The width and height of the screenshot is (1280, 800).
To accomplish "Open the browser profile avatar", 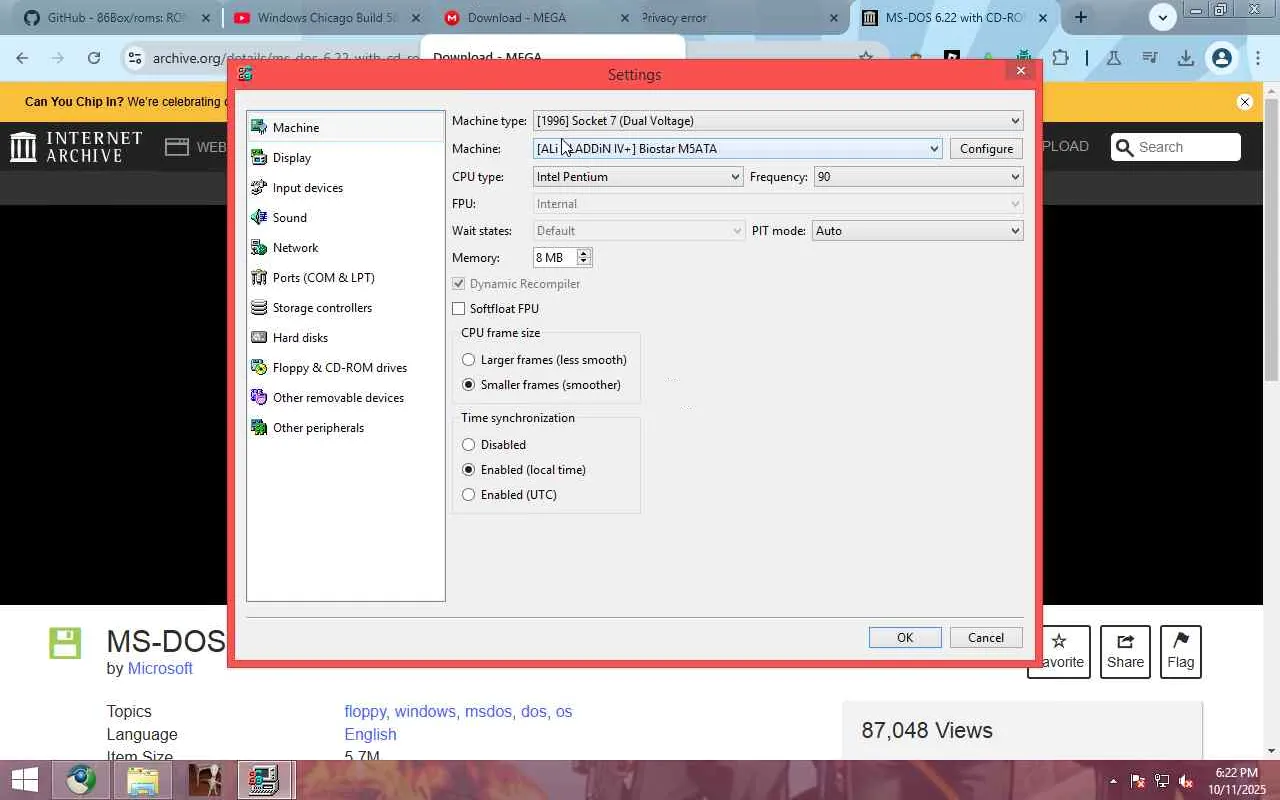I will [1221, 58].
